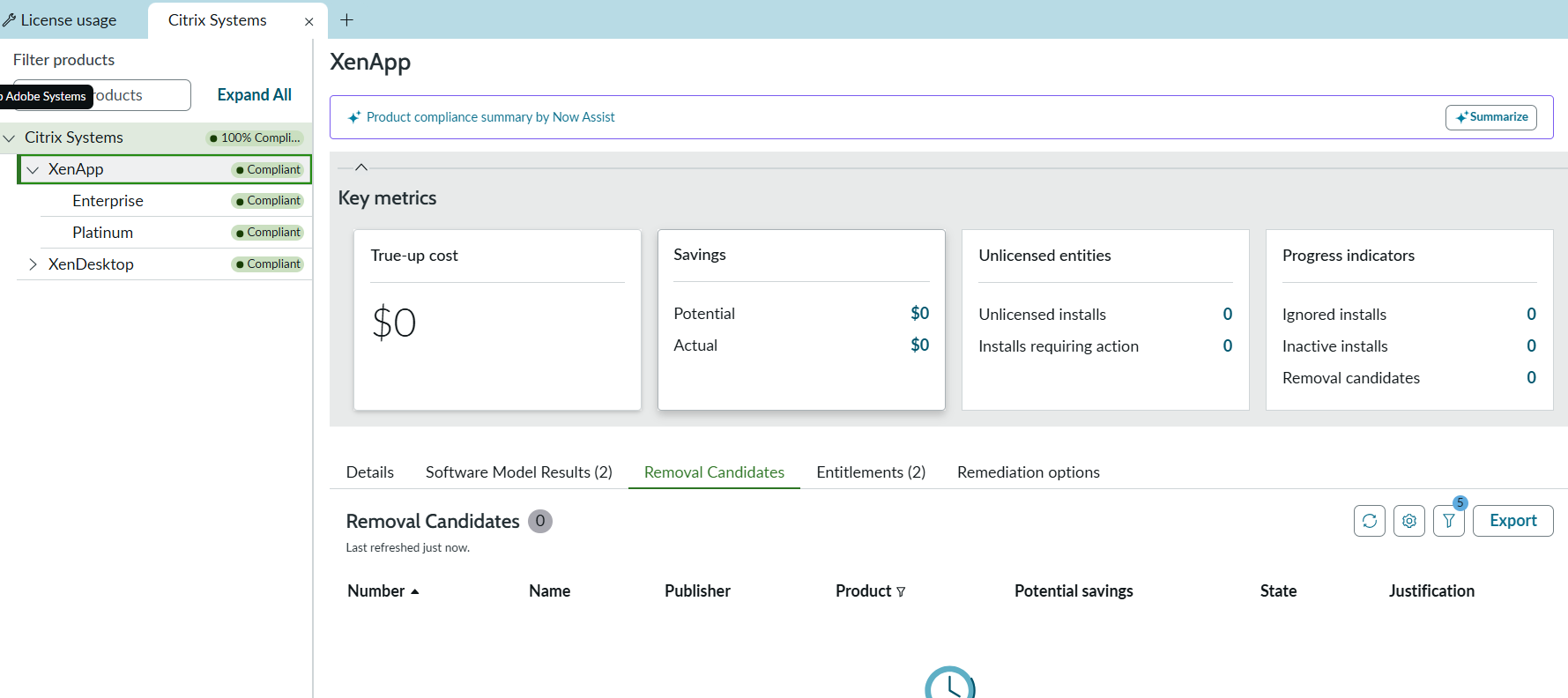The width and height of the screenshot is (1568, 698).
Task: Click the Summarize button
Action: (1490, 117)
